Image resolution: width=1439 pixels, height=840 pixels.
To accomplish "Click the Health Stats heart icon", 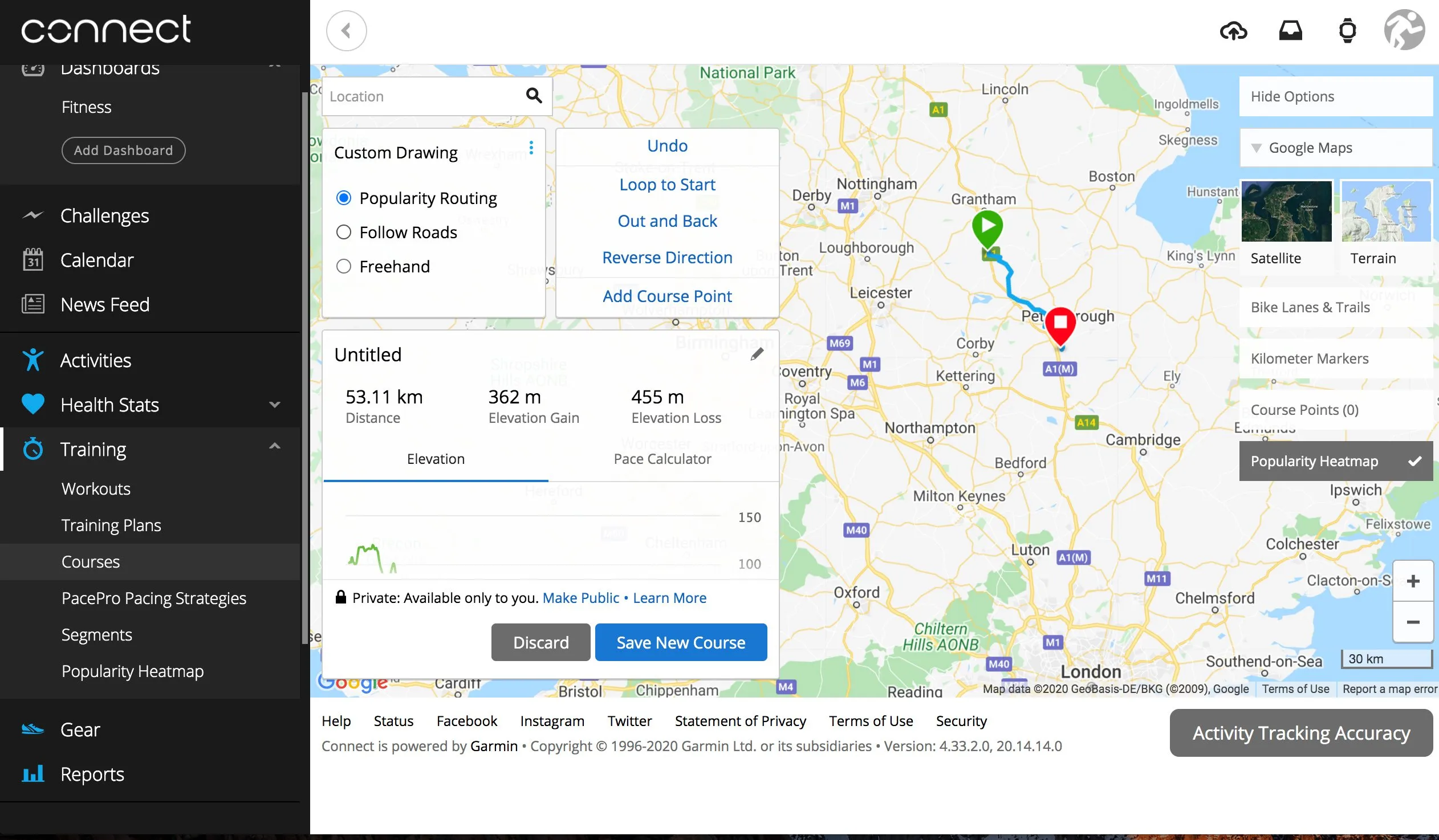I will click(x=32, y=405).
